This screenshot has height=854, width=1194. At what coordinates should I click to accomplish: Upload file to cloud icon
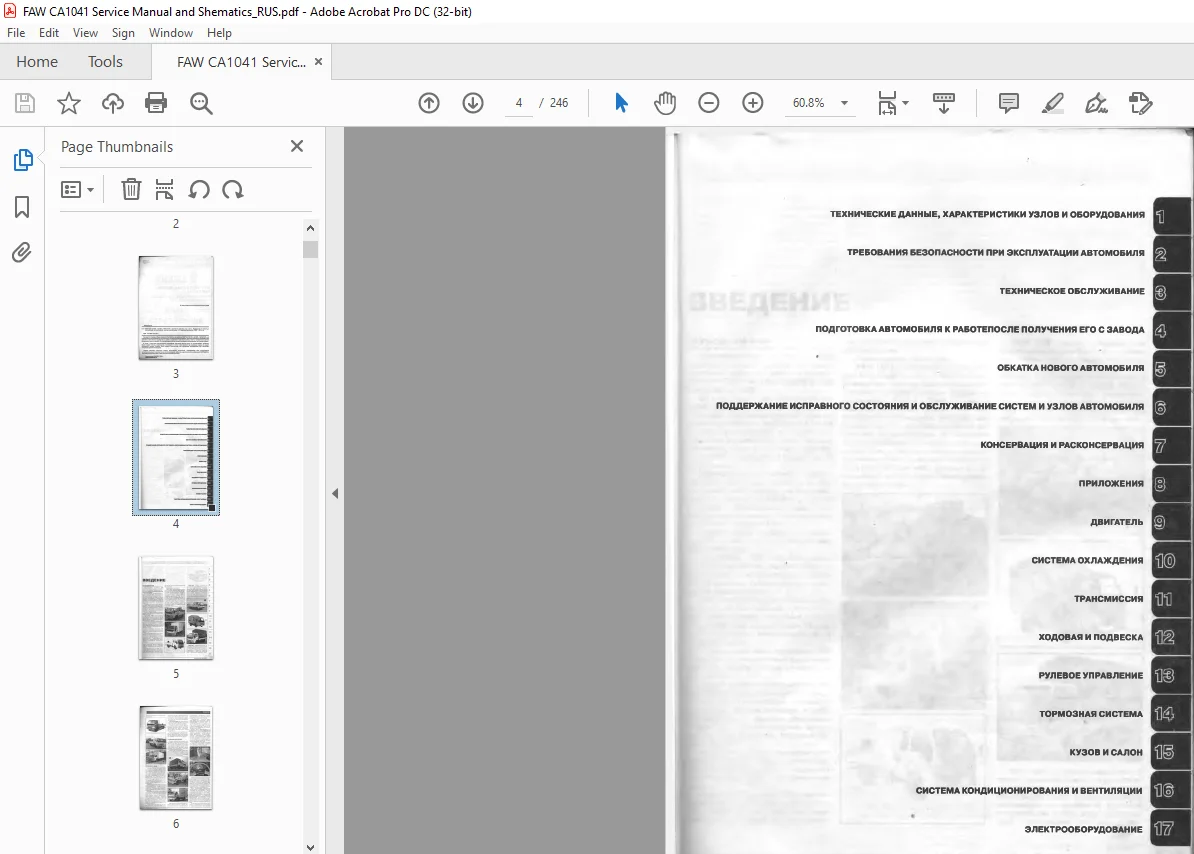point(113,103)
